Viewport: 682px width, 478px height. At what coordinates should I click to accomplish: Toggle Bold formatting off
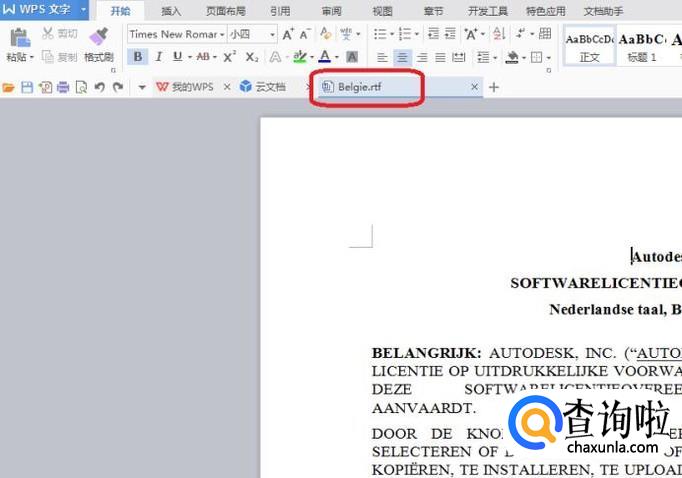click(137, 57)
